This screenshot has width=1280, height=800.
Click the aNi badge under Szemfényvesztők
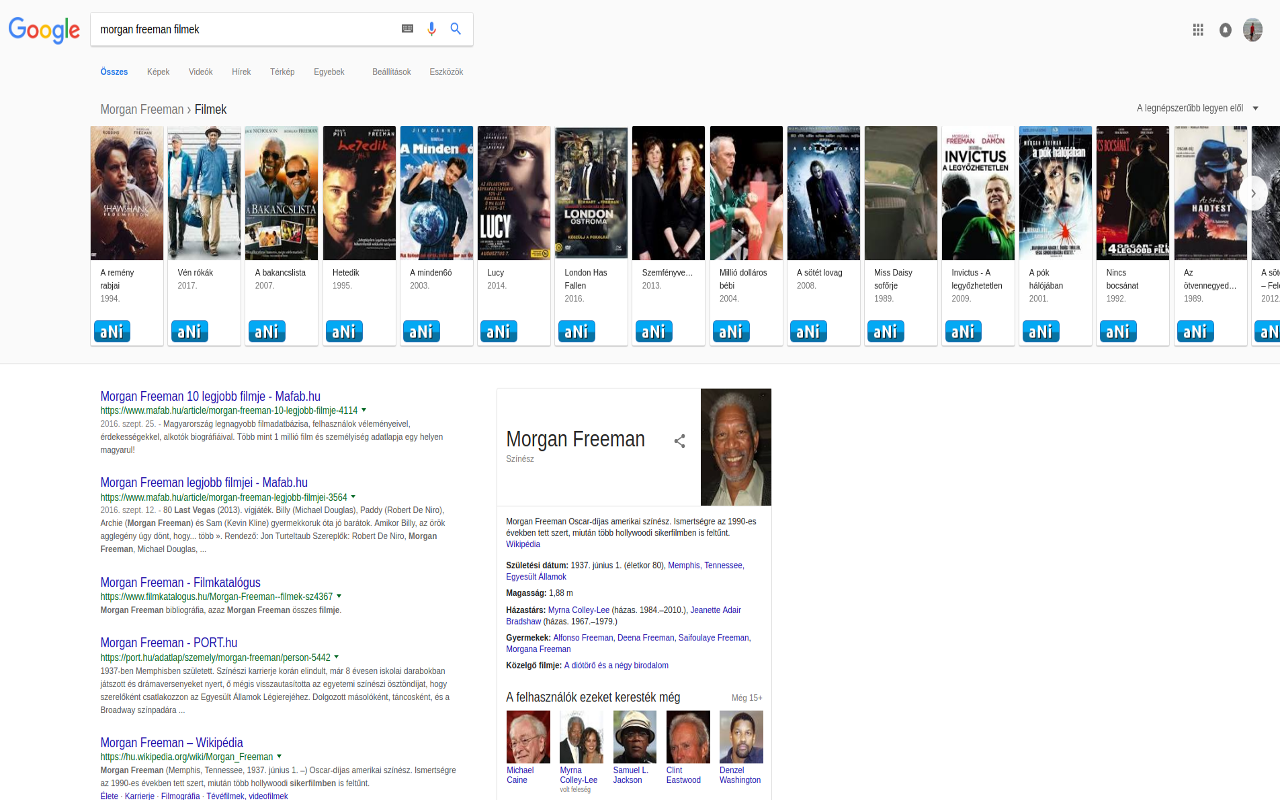(654, 331)
